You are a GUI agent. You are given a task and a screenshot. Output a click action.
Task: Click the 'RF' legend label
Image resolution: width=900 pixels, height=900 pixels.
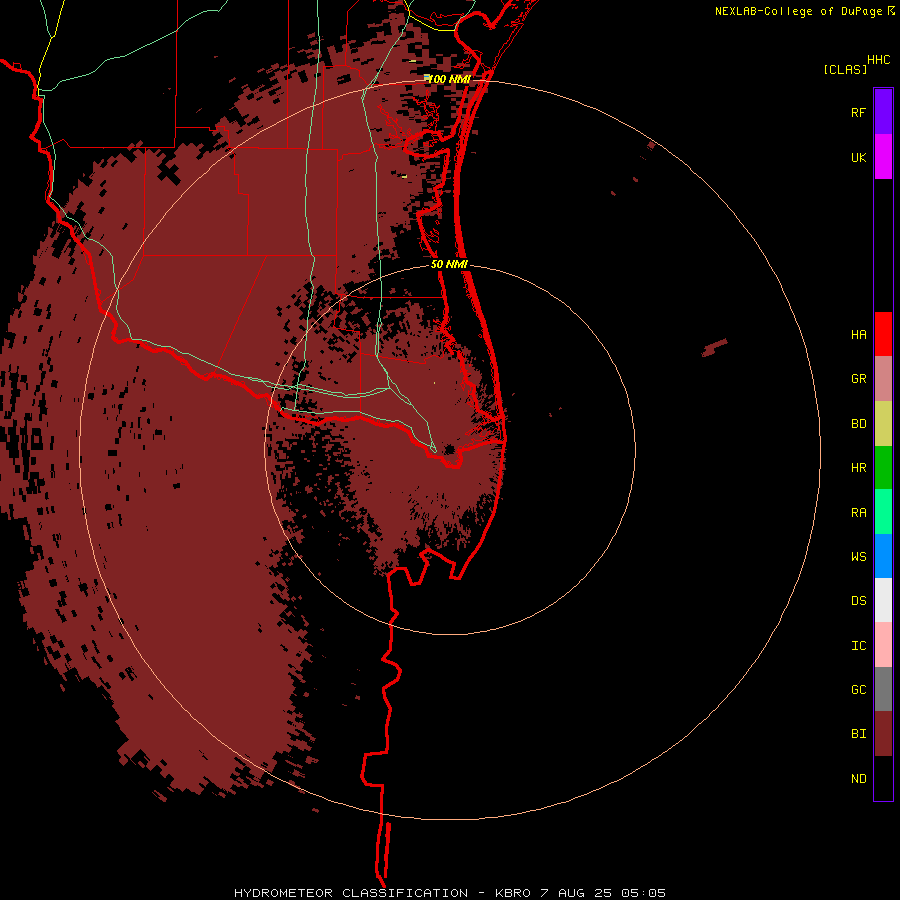pyautogui.click(x=859, y=112)
